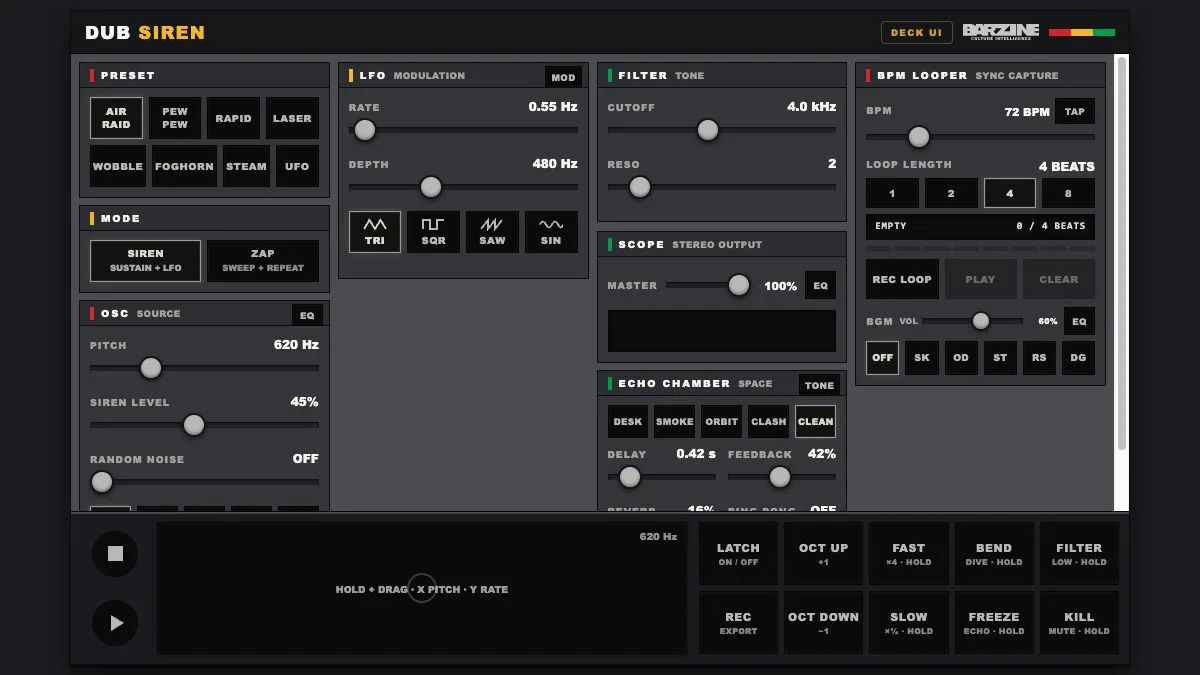Adjust the BGM VOL slider
The image size is (1200, 675).
(973, 321)
